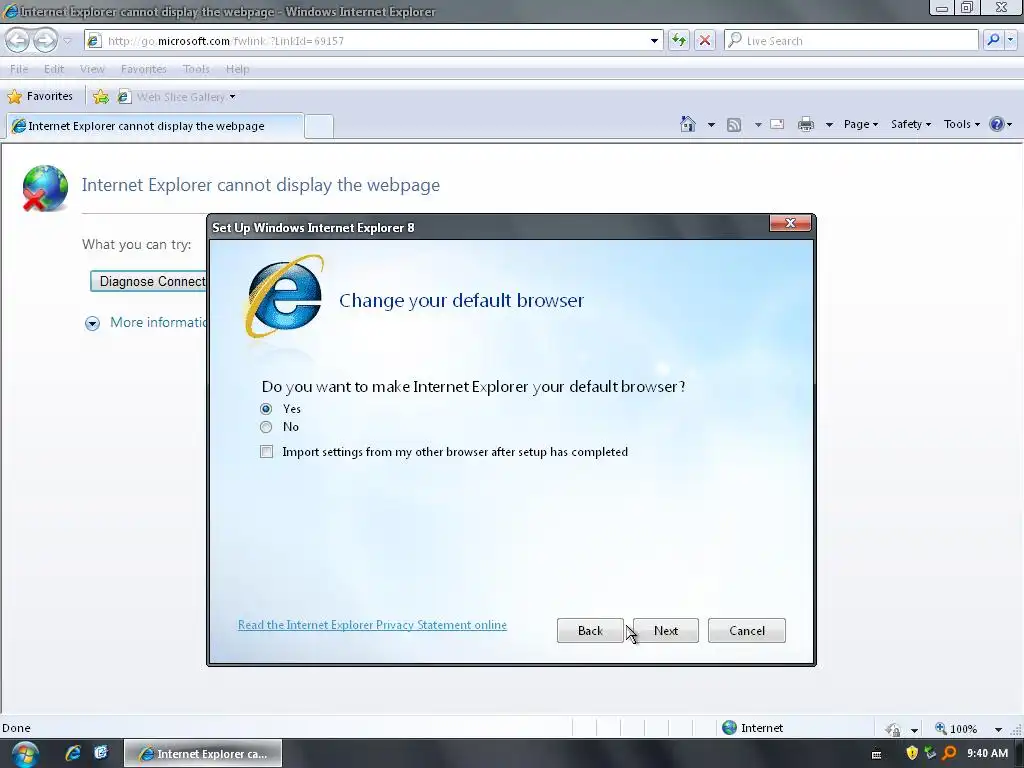
Task: Expand the Feeds dropdown arrow
Action: coord(758,124)
